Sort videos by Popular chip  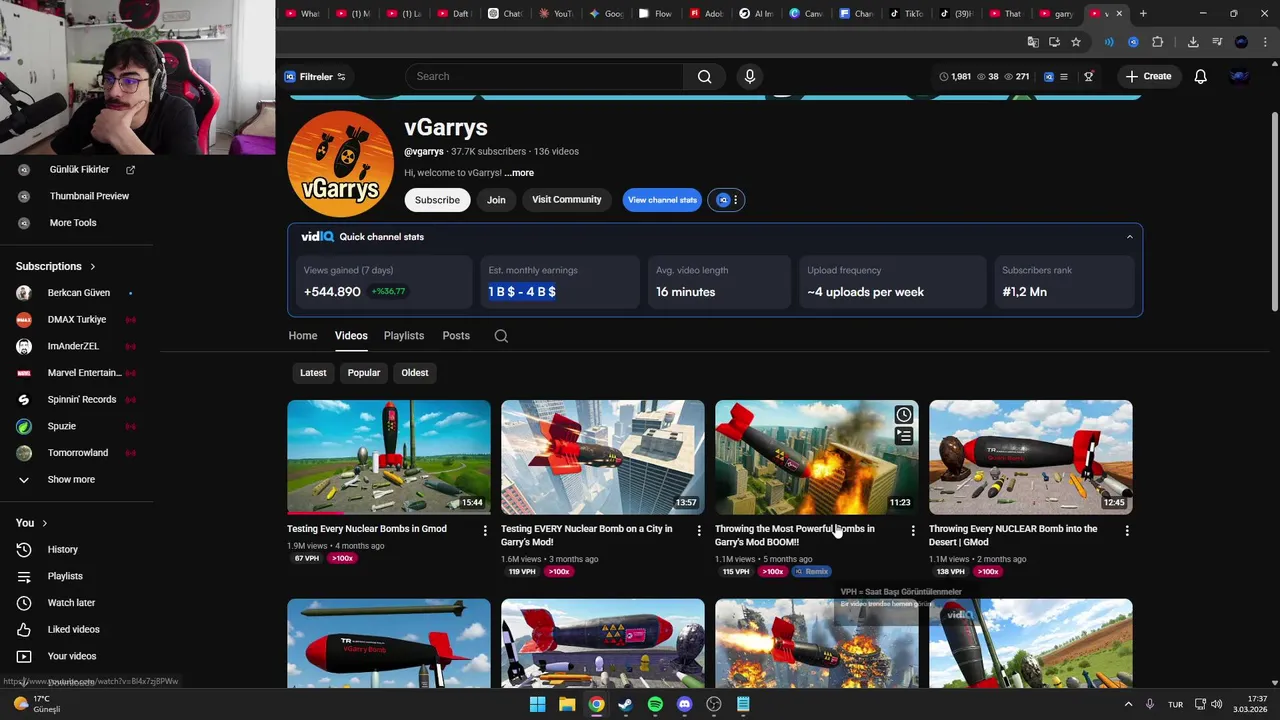(364, 373)
